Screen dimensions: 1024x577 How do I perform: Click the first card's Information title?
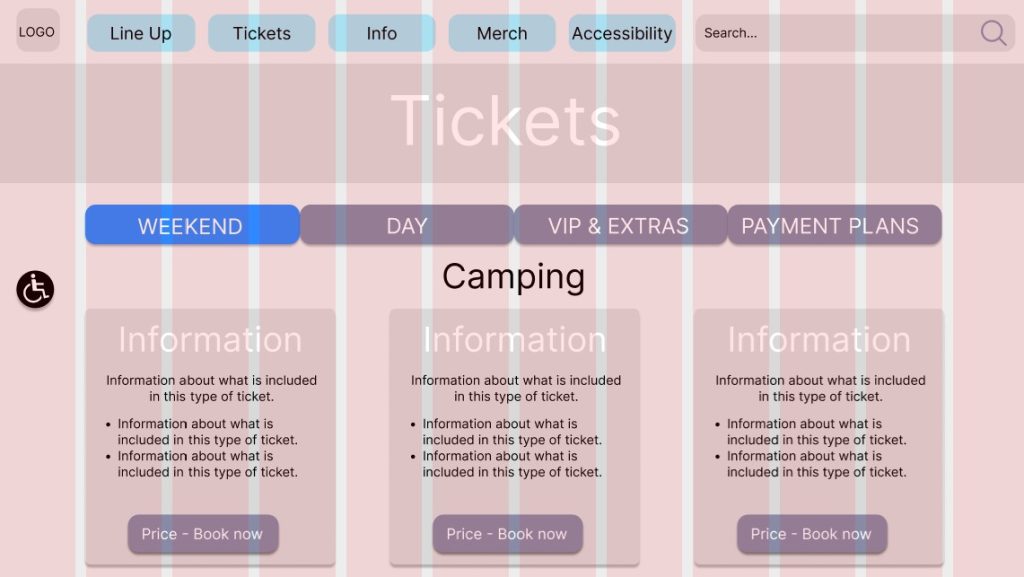pyautogui.click(x=210, y=340)
